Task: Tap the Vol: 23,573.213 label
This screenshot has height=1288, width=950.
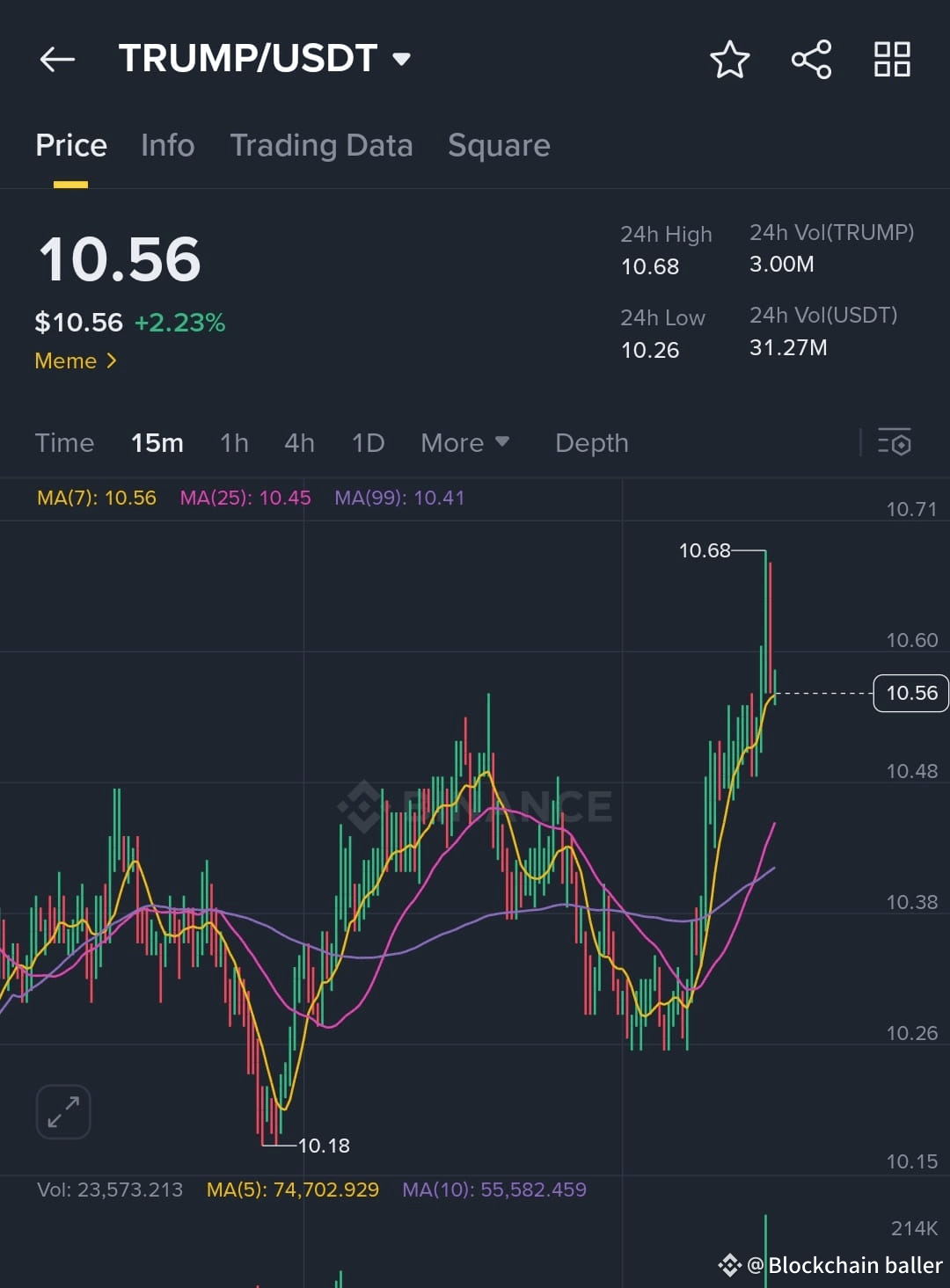Action: (110, 1190)
